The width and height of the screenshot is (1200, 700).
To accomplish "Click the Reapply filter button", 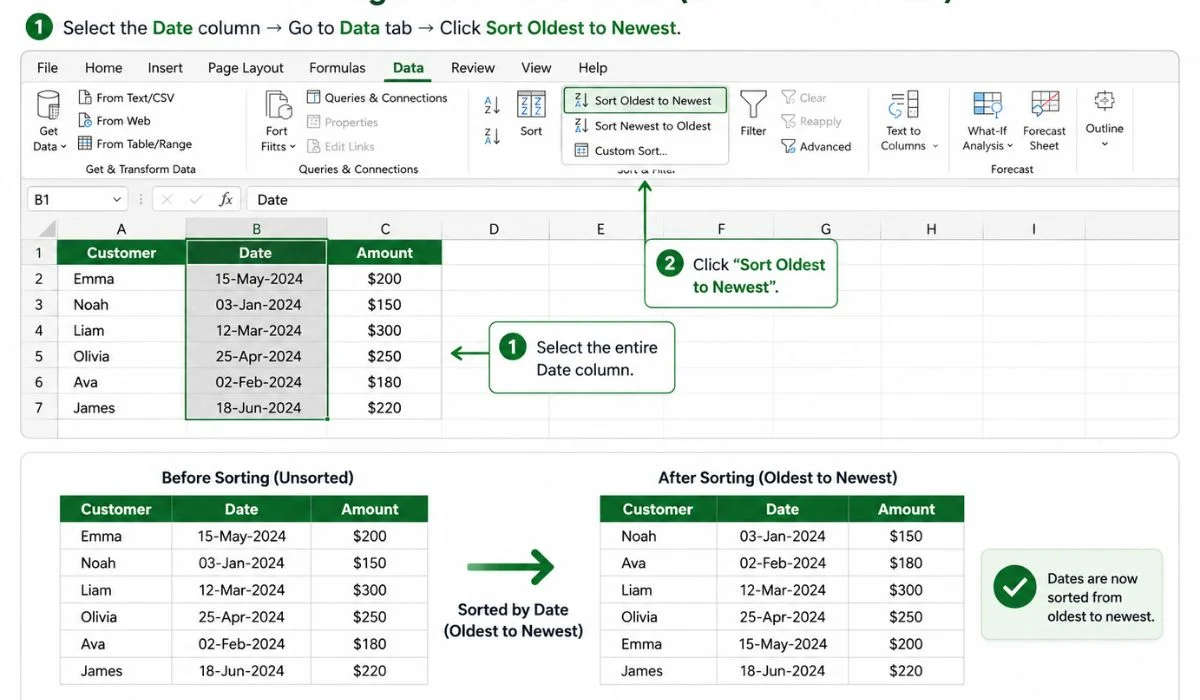I will point(811,122).
